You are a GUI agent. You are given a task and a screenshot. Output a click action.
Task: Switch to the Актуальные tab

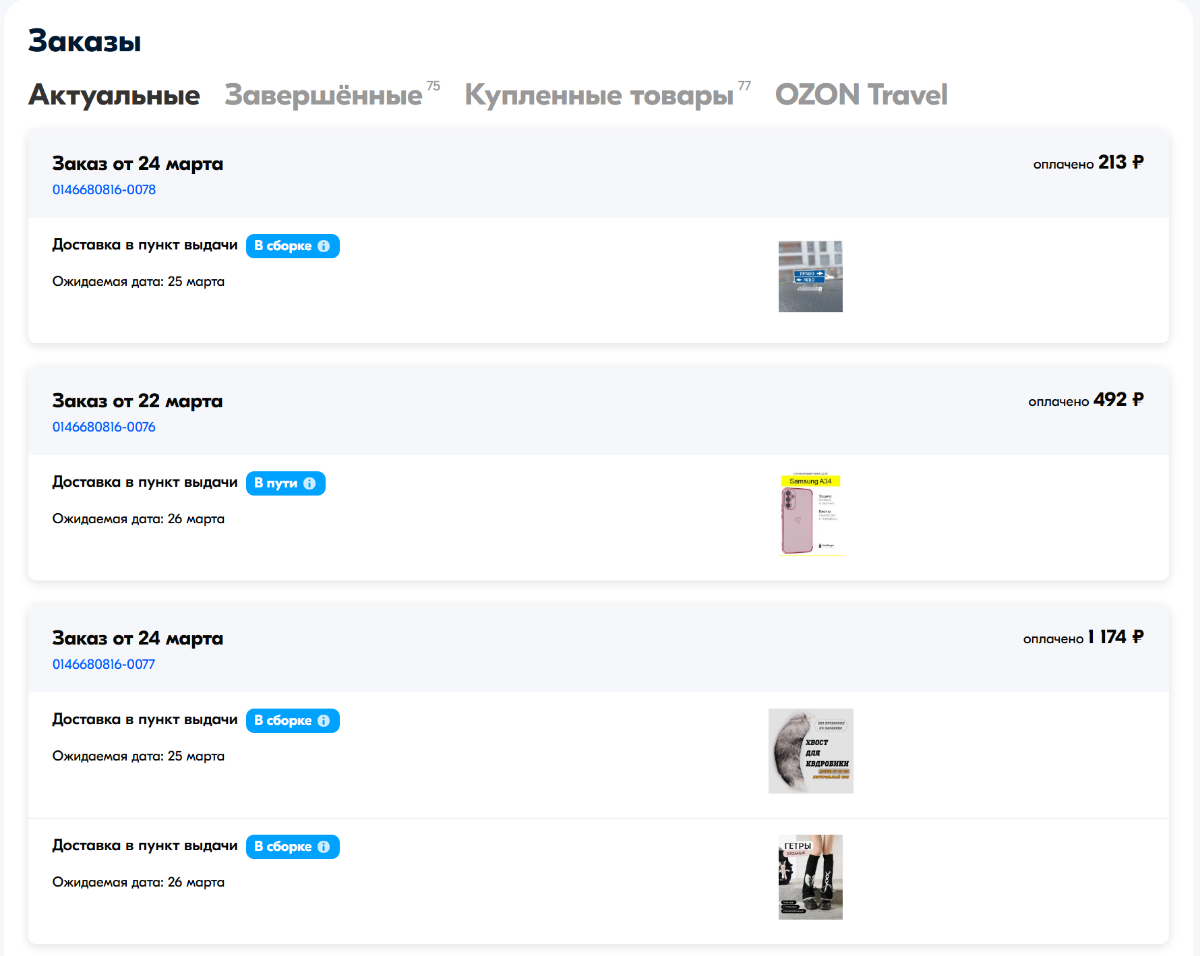point(114,96)
